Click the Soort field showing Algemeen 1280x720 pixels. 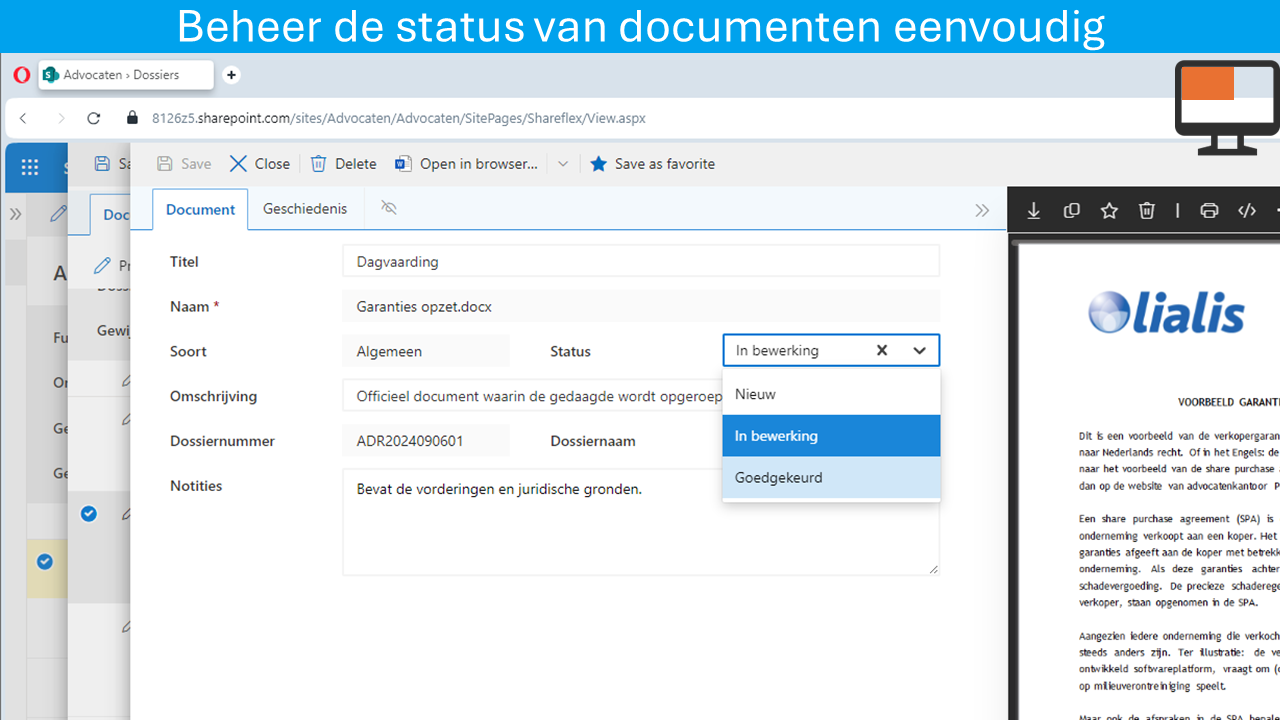426,351
